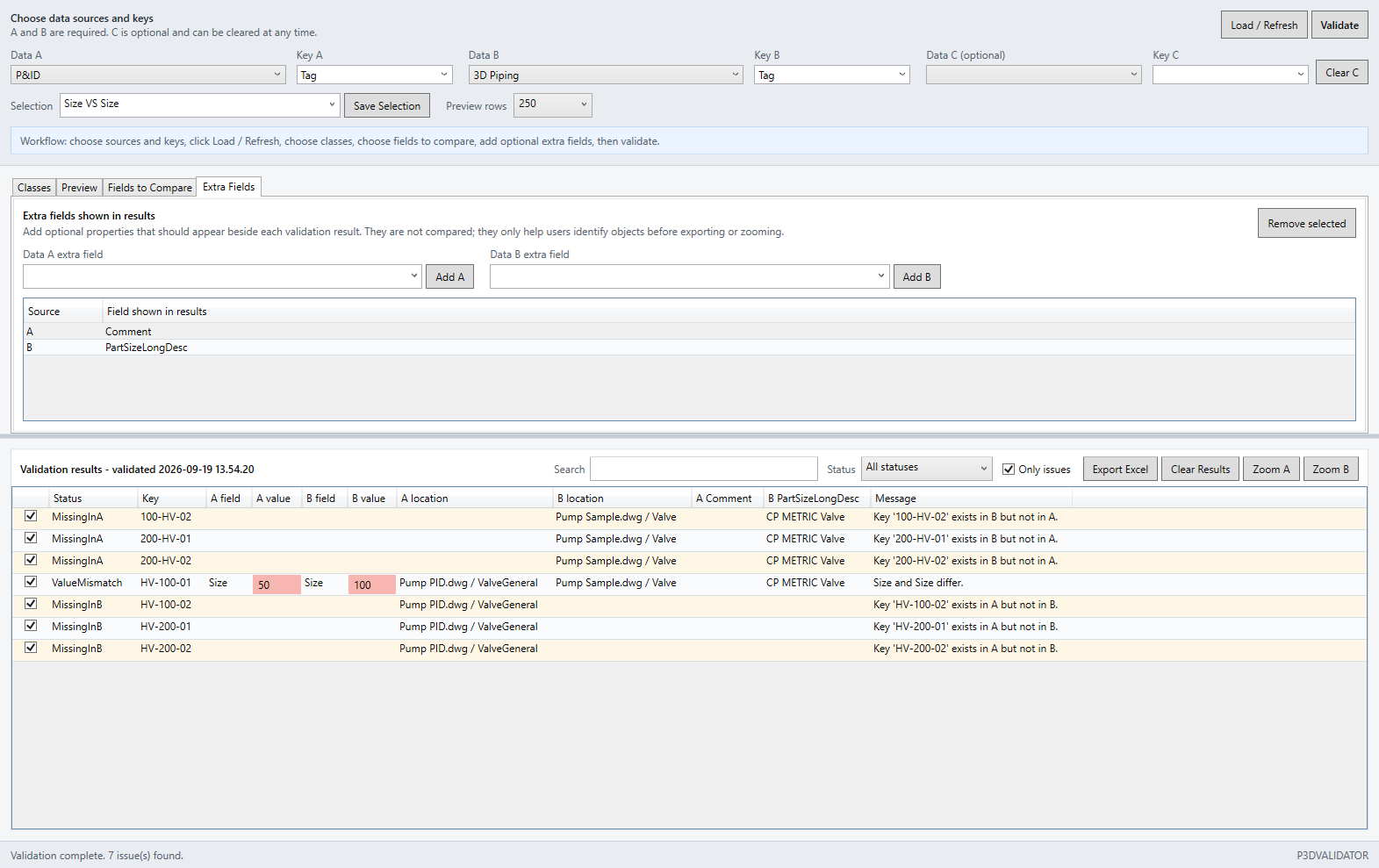This screenshot has width=1379, height=868.
Task: Toggle the Only issues checkbox
Action: 1008,469
